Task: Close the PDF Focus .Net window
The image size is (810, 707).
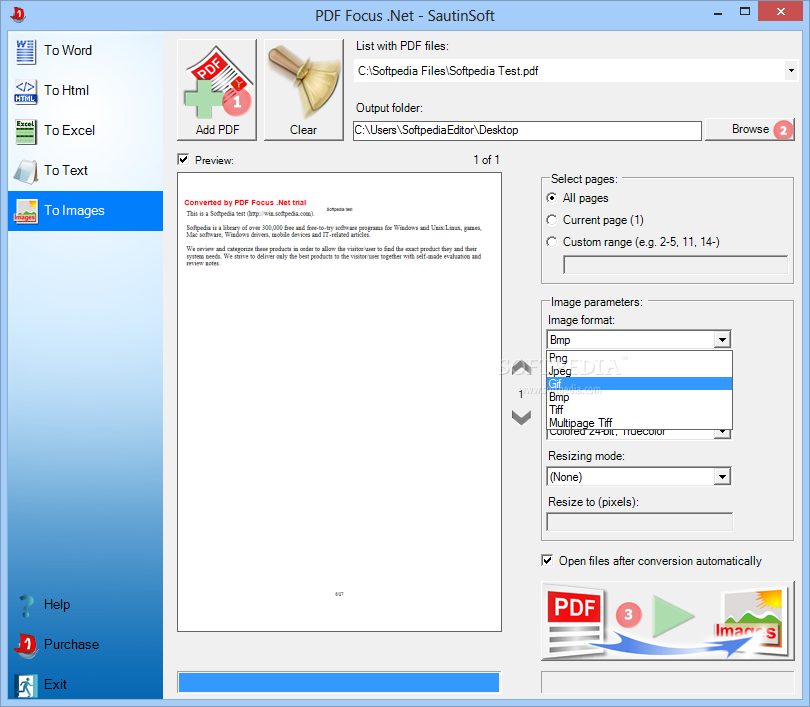Action: click(780, 12)
